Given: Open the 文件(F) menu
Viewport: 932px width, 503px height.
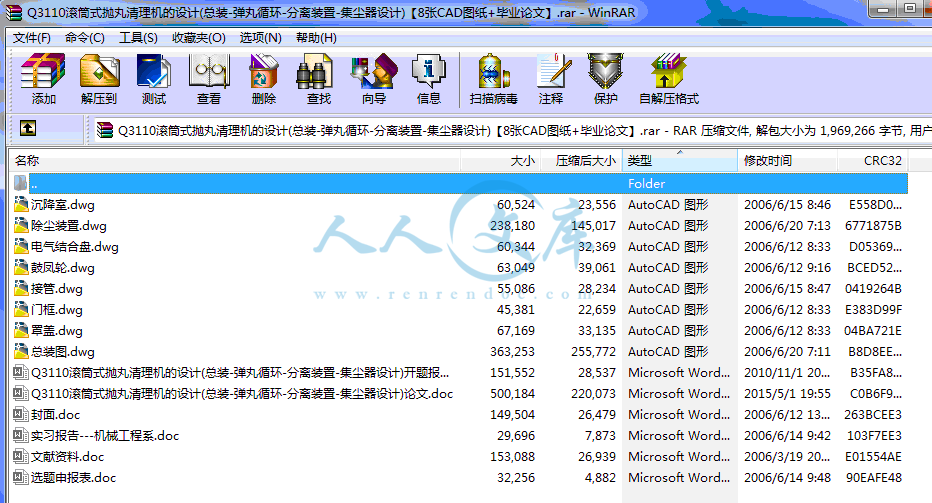Looking at the screenshot, I should click(x=31, y=38).
